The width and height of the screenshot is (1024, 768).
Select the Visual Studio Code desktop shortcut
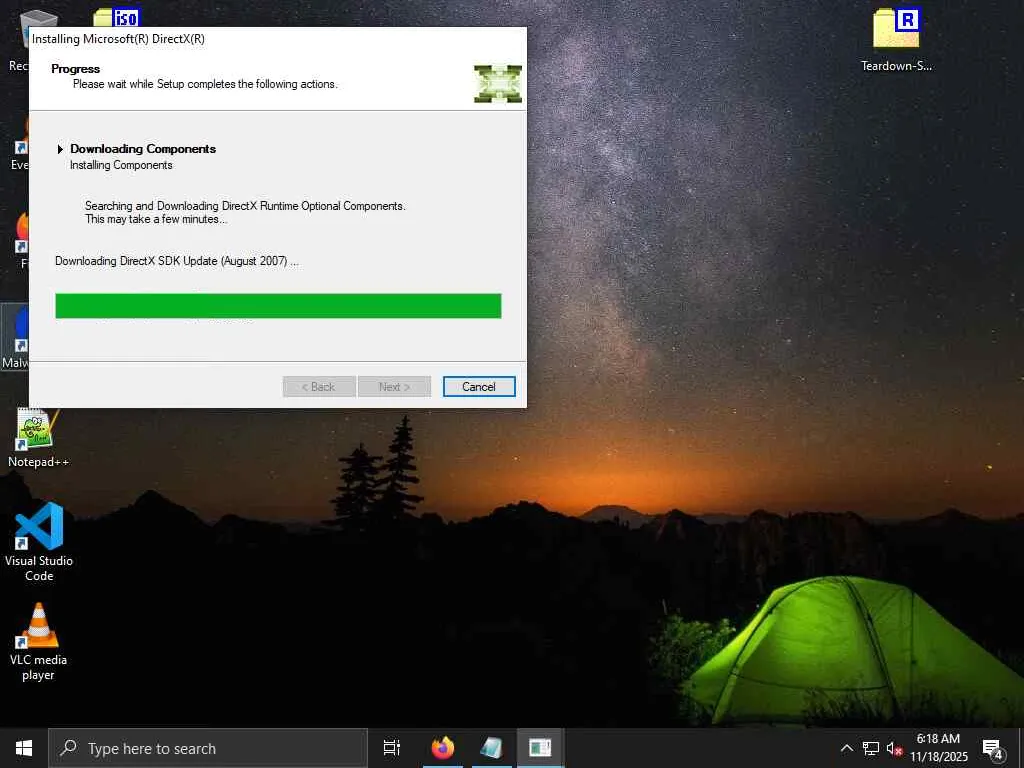click(39, 541)
